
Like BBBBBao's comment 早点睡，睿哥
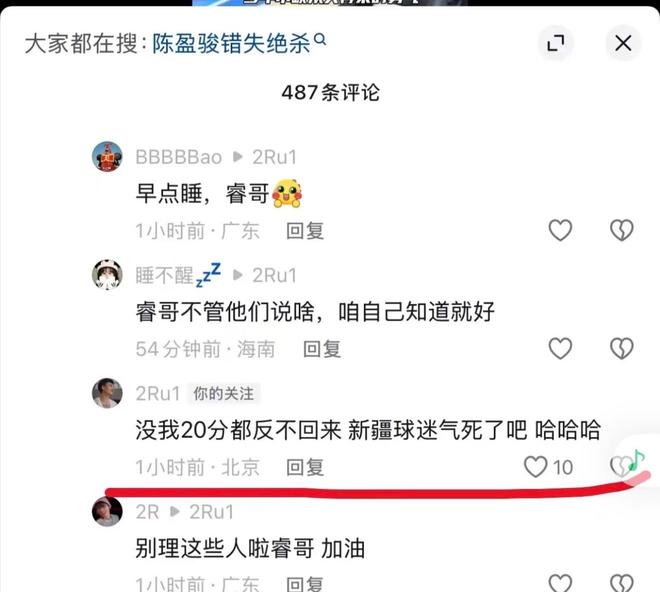pyautogui.click(x=560, y=230)
